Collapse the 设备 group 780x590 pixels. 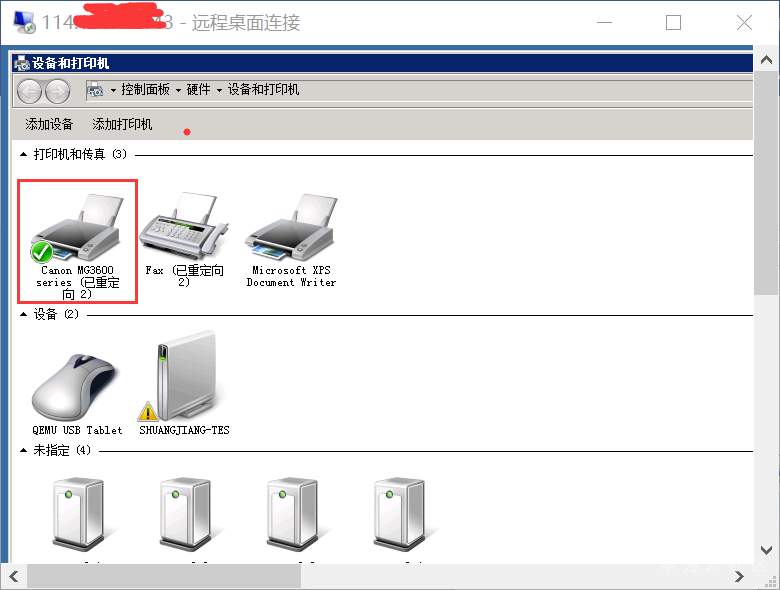(x=23, y=314)
